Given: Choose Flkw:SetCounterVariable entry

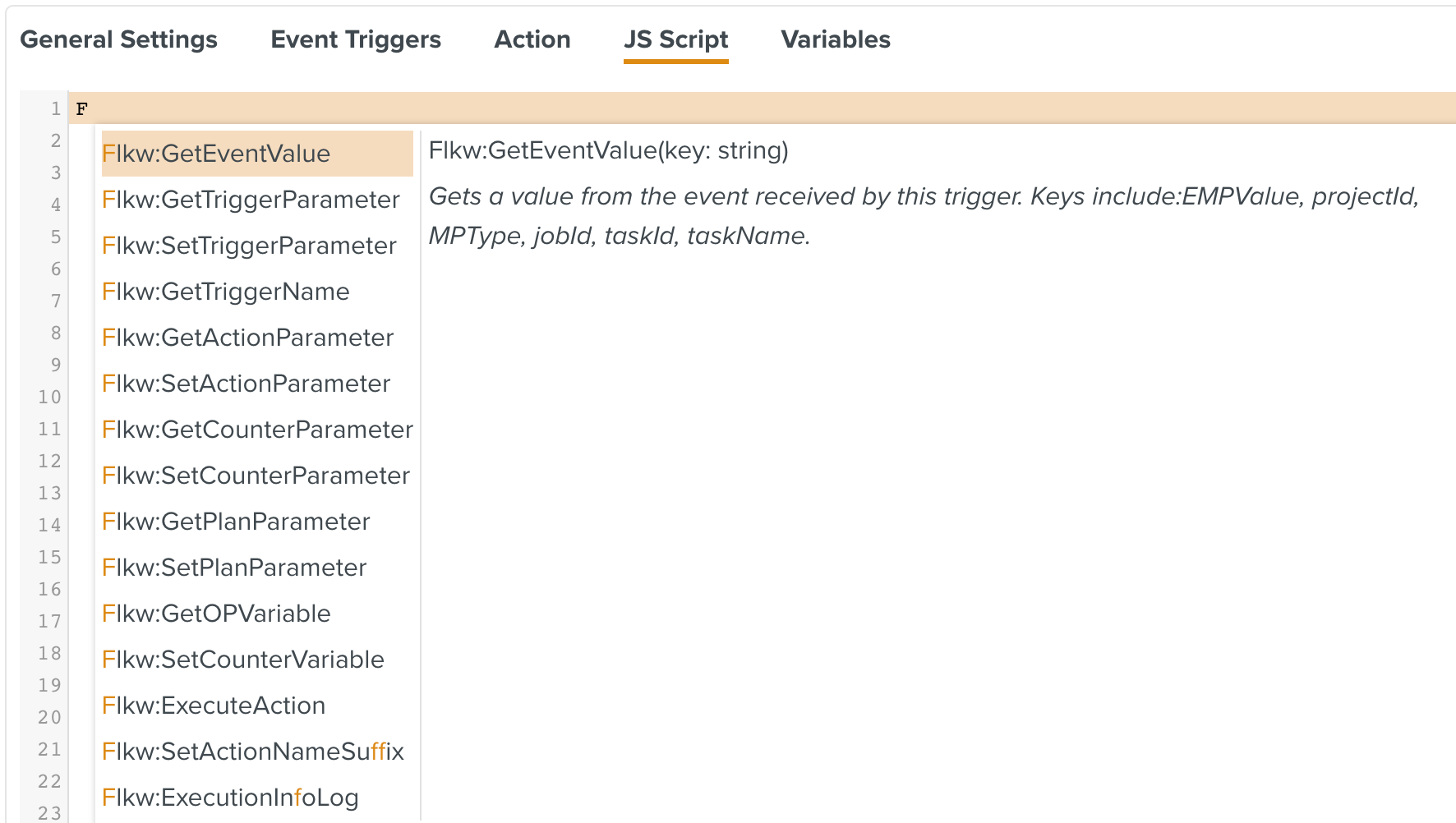Looking at the screenshot, I should click(243, 659).
